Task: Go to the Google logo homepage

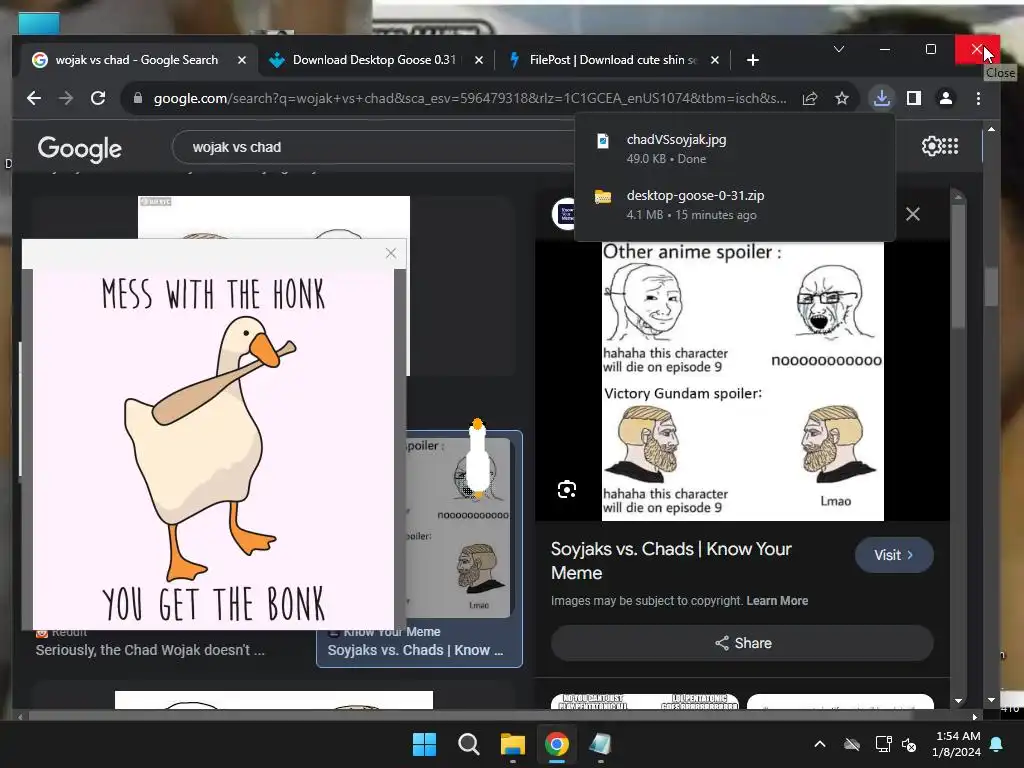Action: click(79, 148)
